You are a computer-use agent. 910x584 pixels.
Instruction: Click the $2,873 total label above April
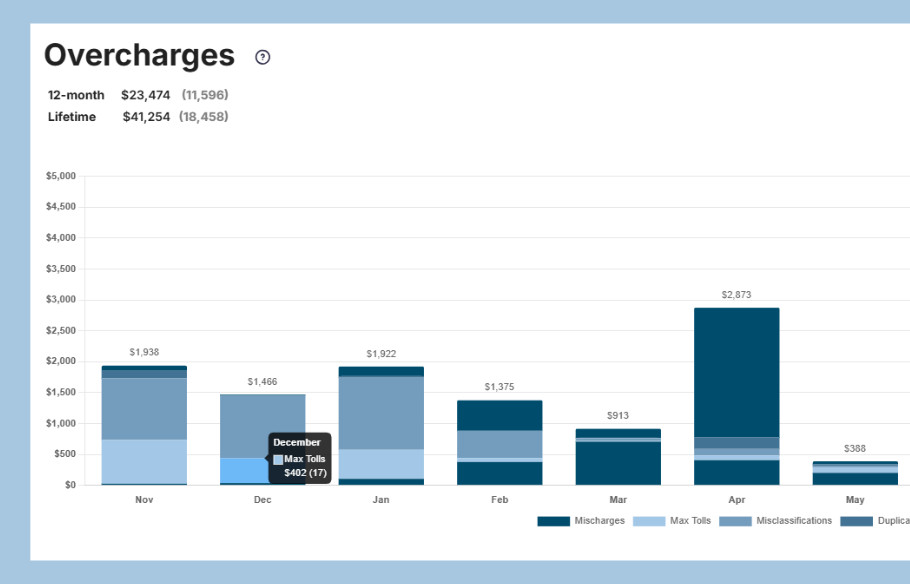pyautogui.click(x=736, y=295)
